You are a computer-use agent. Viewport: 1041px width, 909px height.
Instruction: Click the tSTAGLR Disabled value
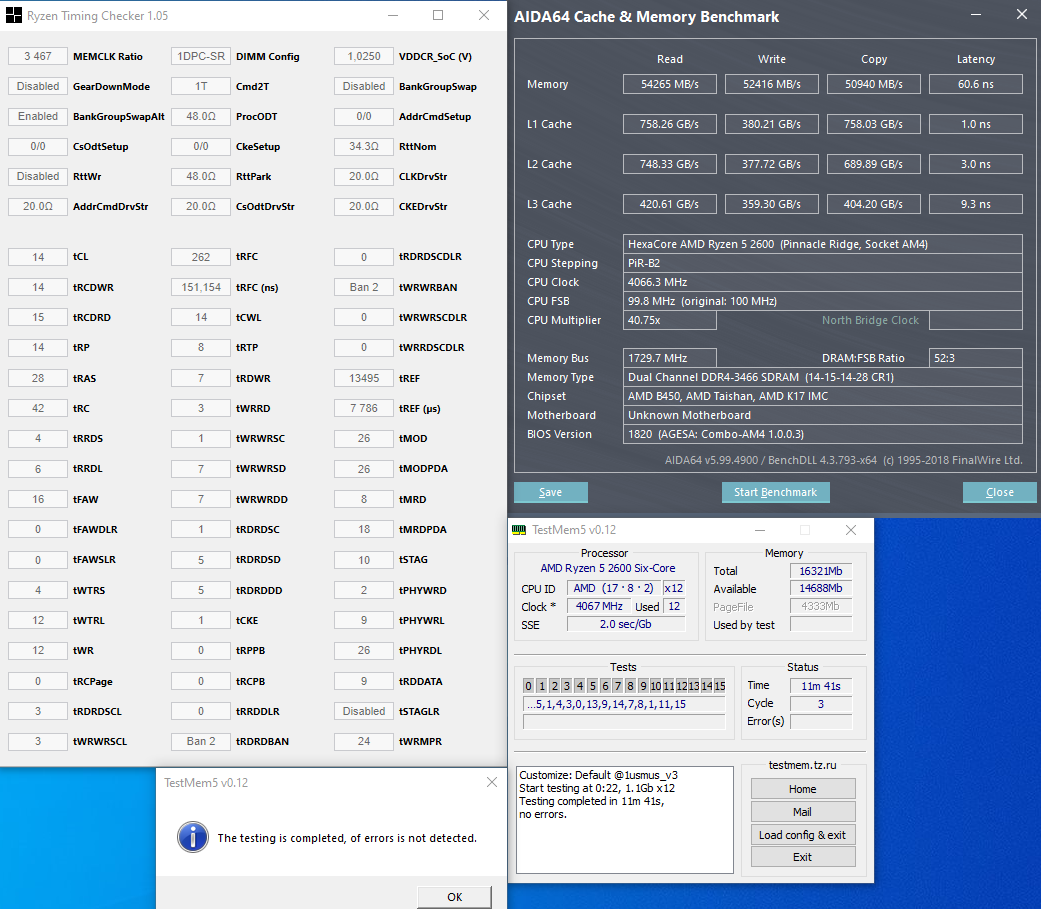[x=364, y=711]
